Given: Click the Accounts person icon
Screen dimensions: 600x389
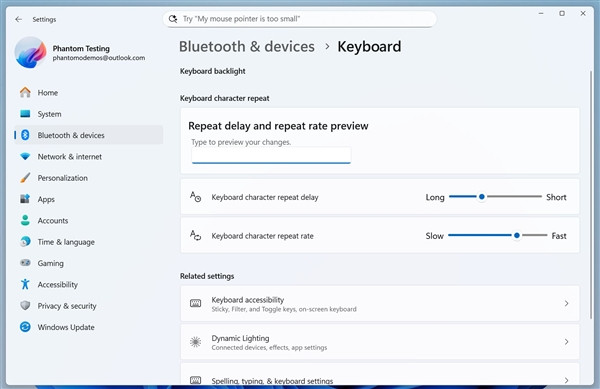Looking at the screenshot, I should tap(25, 220).
